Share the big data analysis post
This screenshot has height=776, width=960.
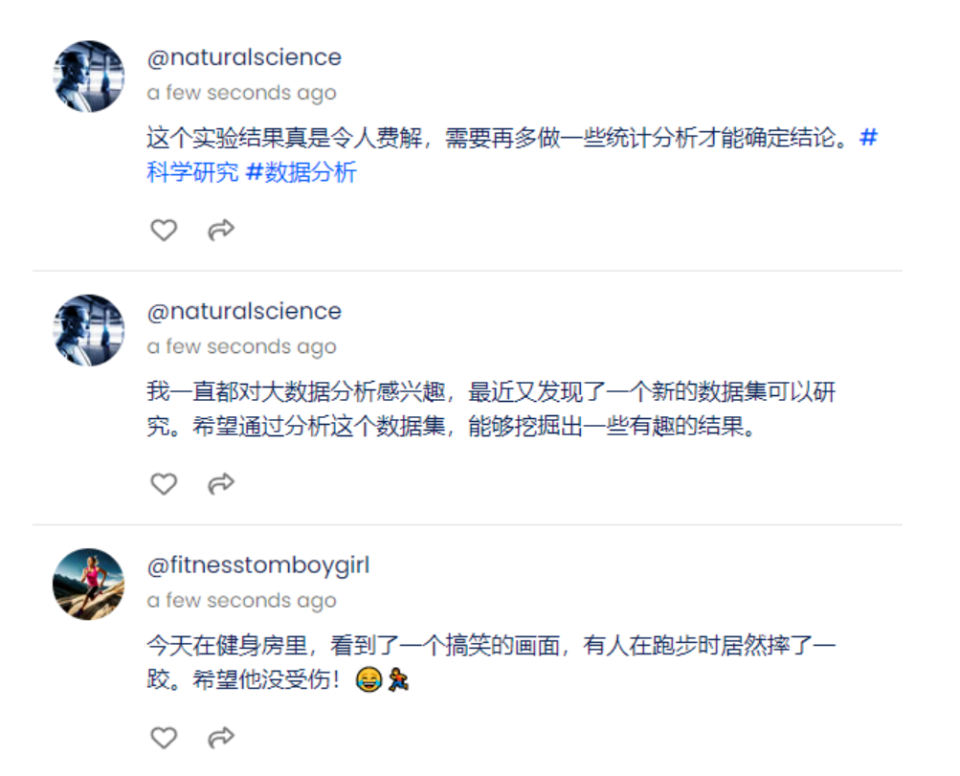point(220,483)
